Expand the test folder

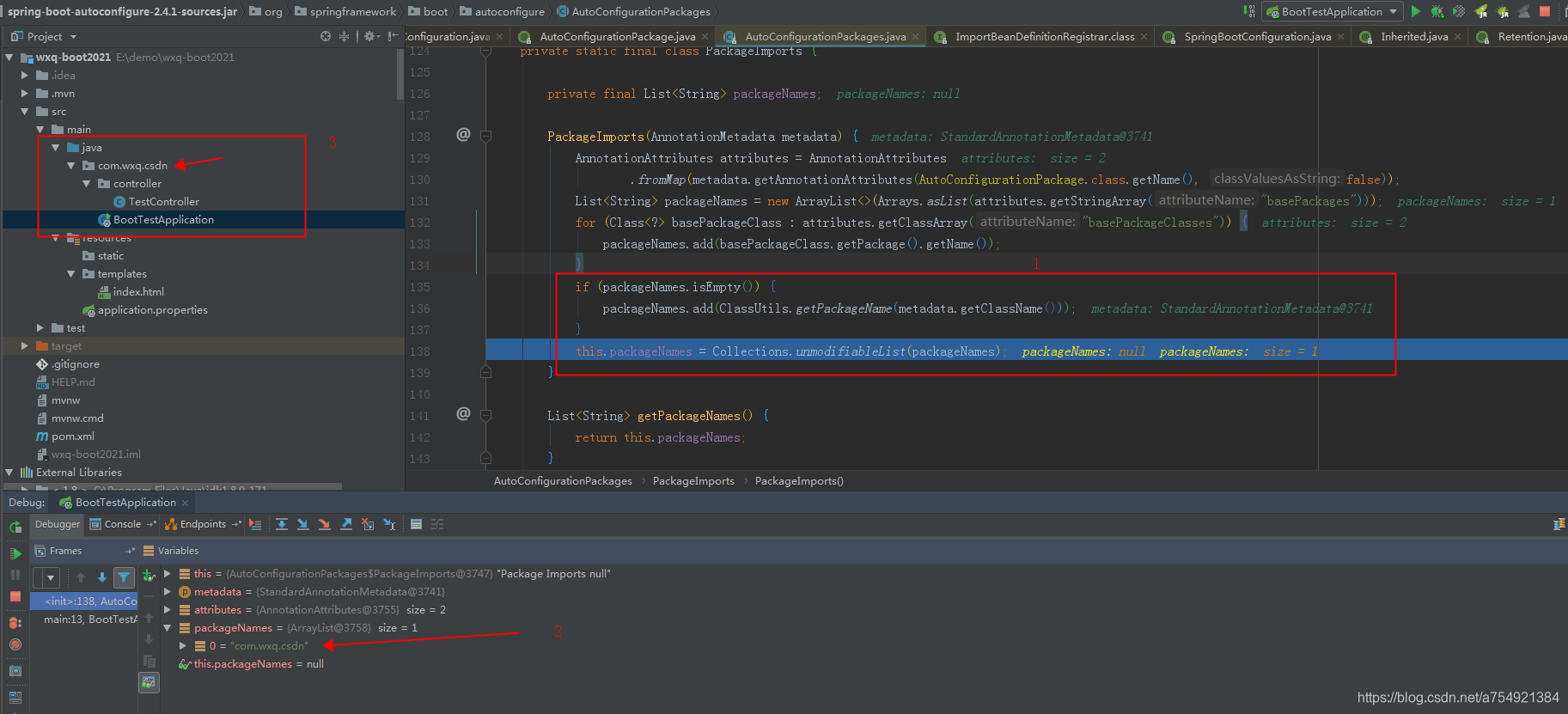coord(40,328)
